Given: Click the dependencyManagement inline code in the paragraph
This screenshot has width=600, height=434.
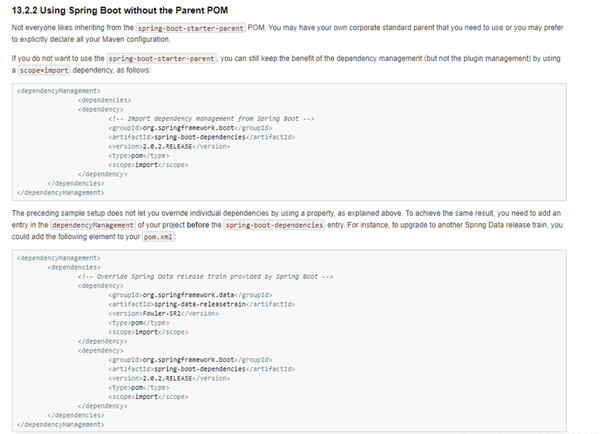Looking at the screenshot, I should (x=93, y=225).
